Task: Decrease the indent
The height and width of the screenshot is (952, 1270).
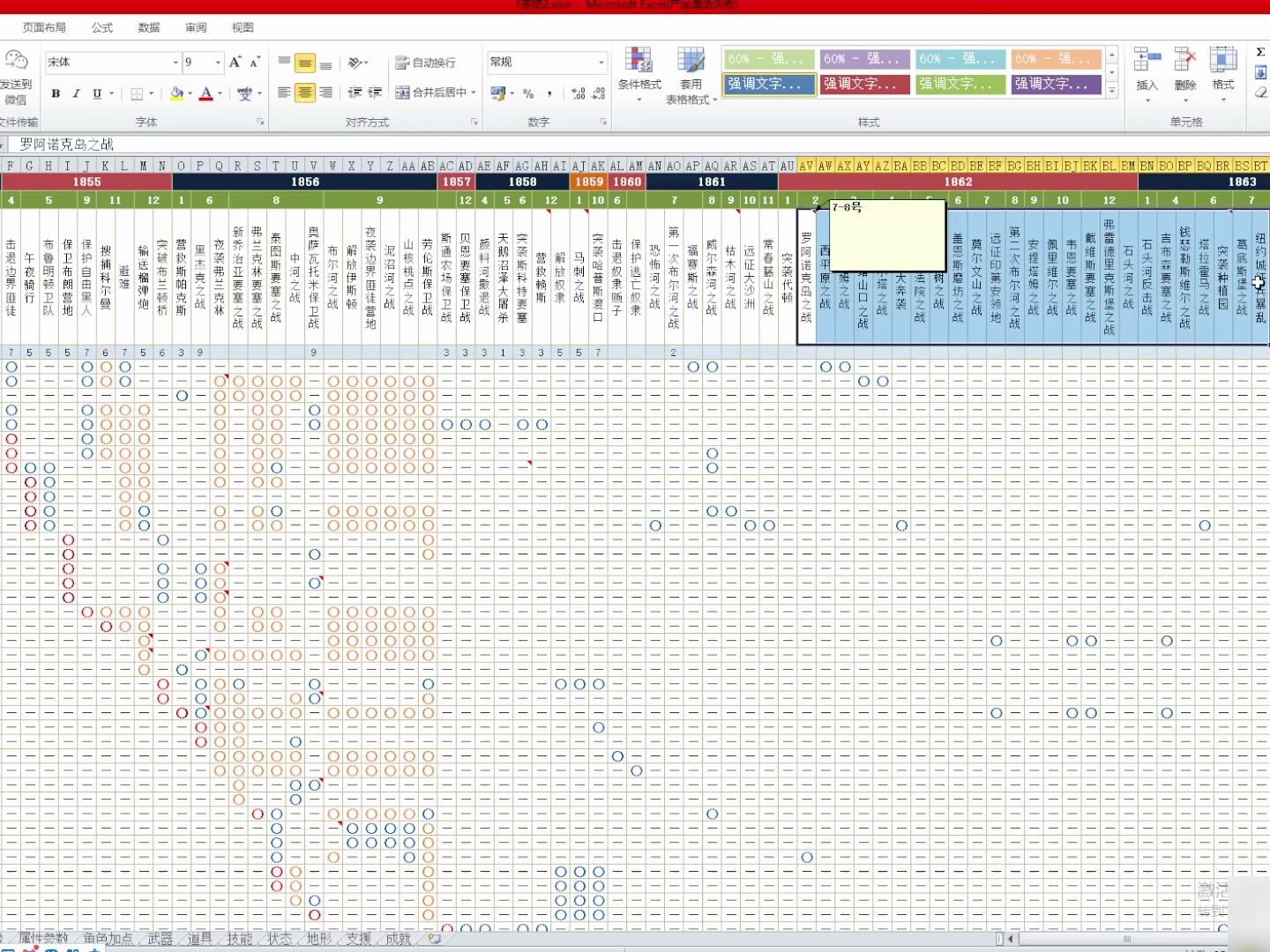Action: [355, 93]
